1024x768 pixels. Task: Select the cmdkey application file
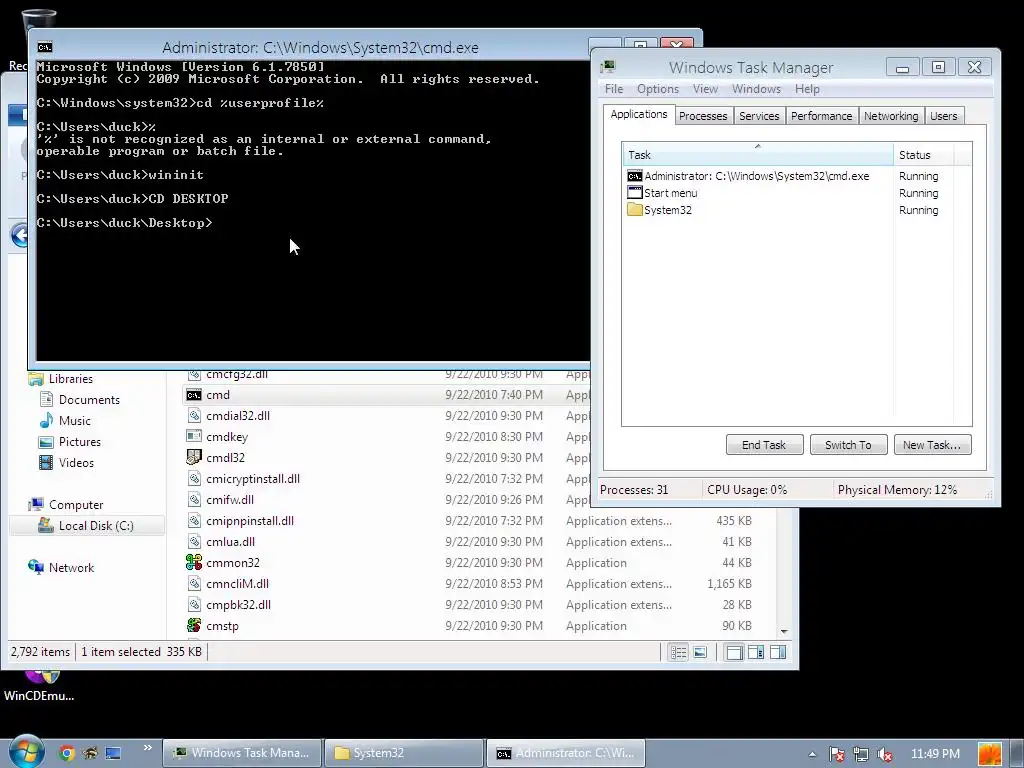227,436
